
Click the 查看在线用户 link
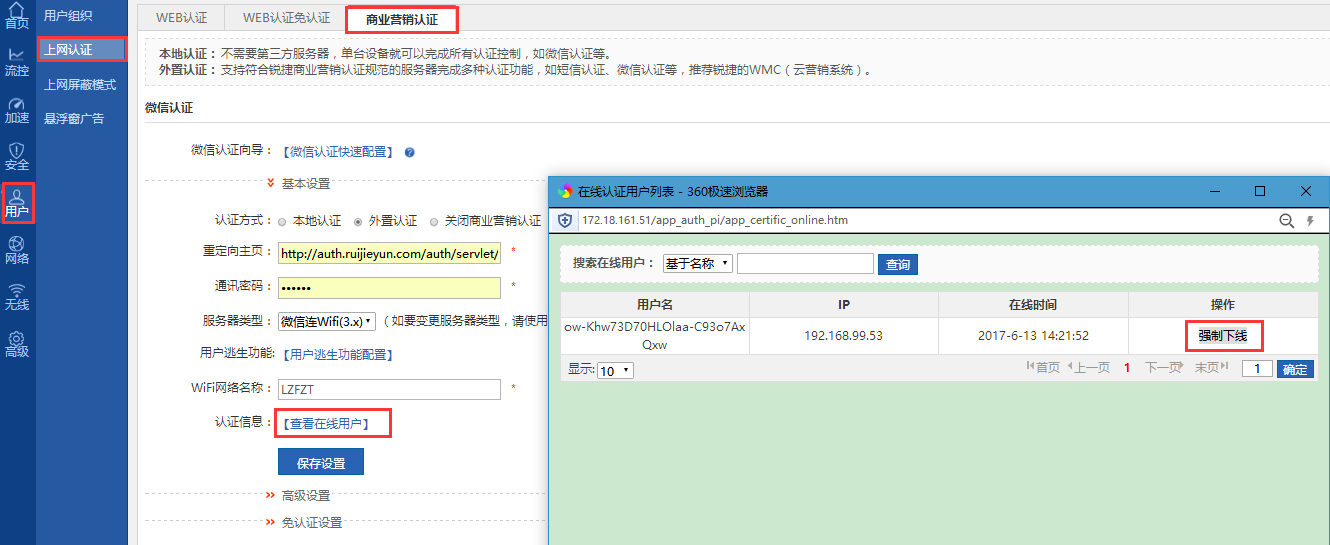click(x=326, y=424)
